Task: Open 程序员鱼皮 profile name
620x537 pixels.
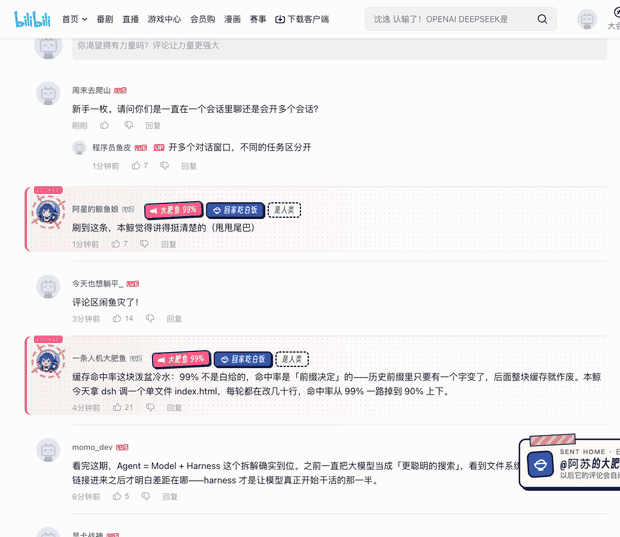Action: pyautogui.click(x=112, y=147)
